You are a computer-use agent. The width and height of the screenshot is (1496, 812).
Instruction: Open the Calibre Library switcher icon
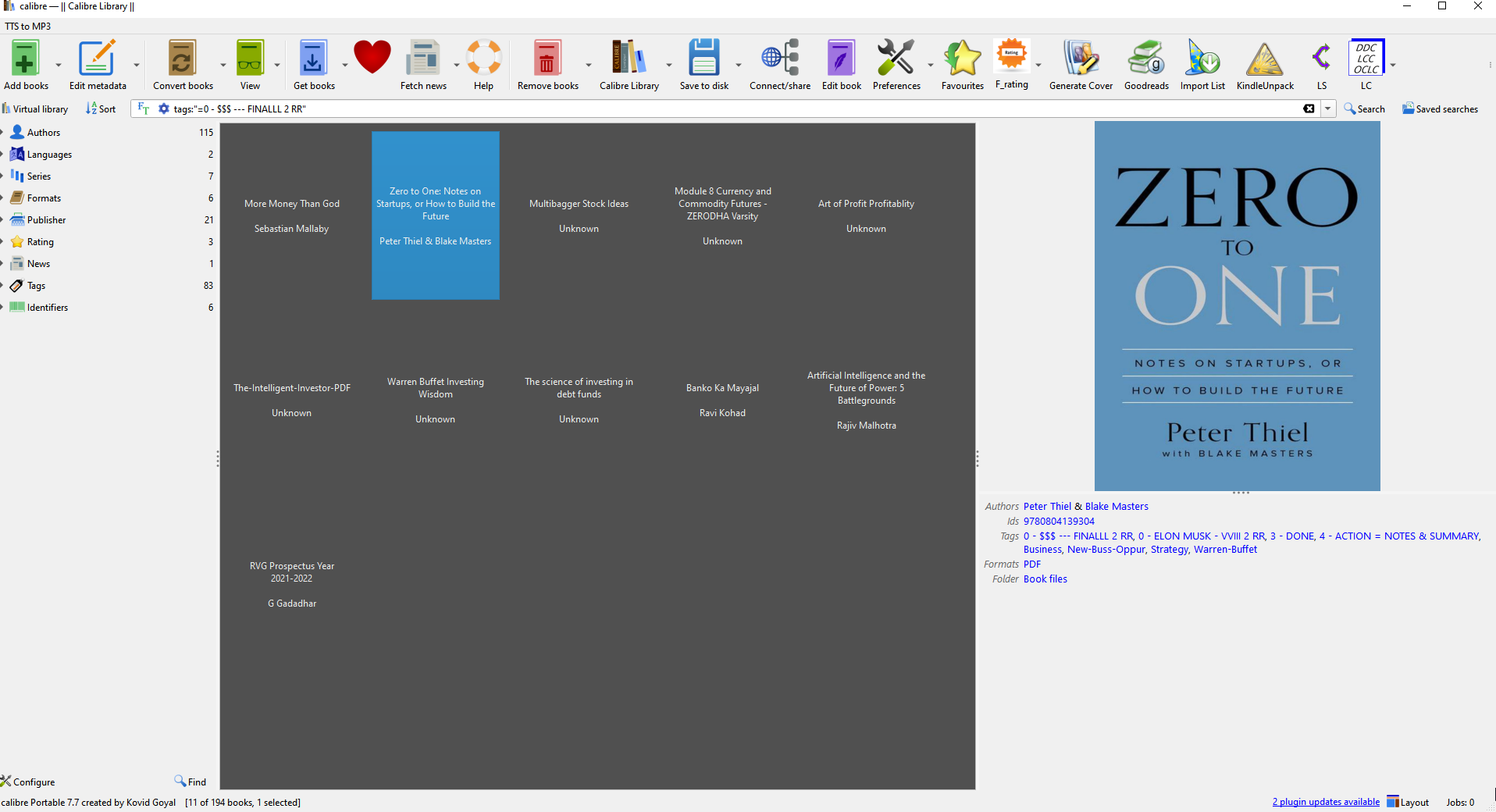[x=629, y=58]
